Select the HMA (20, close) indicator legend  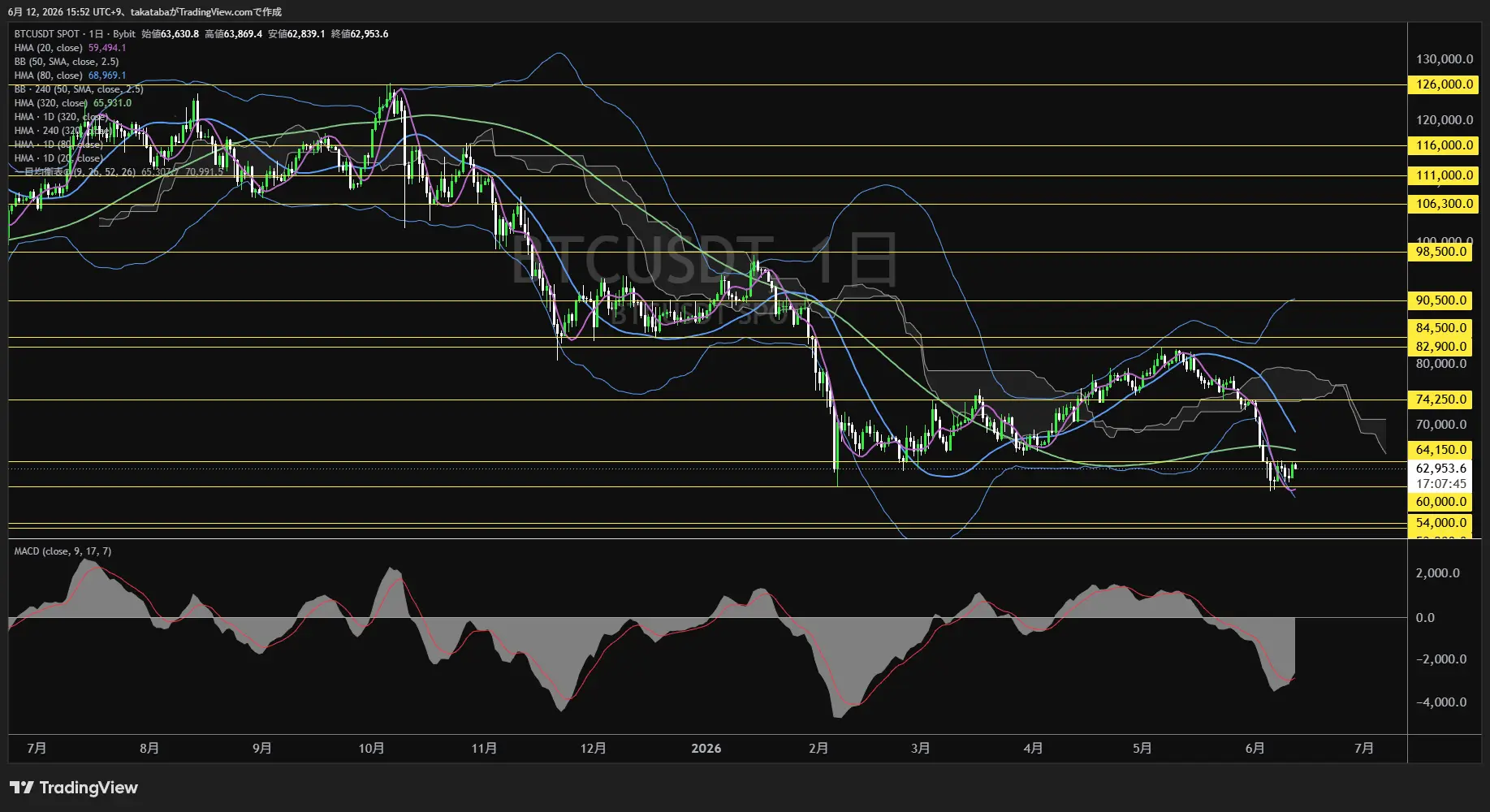[x=70, y=48]
